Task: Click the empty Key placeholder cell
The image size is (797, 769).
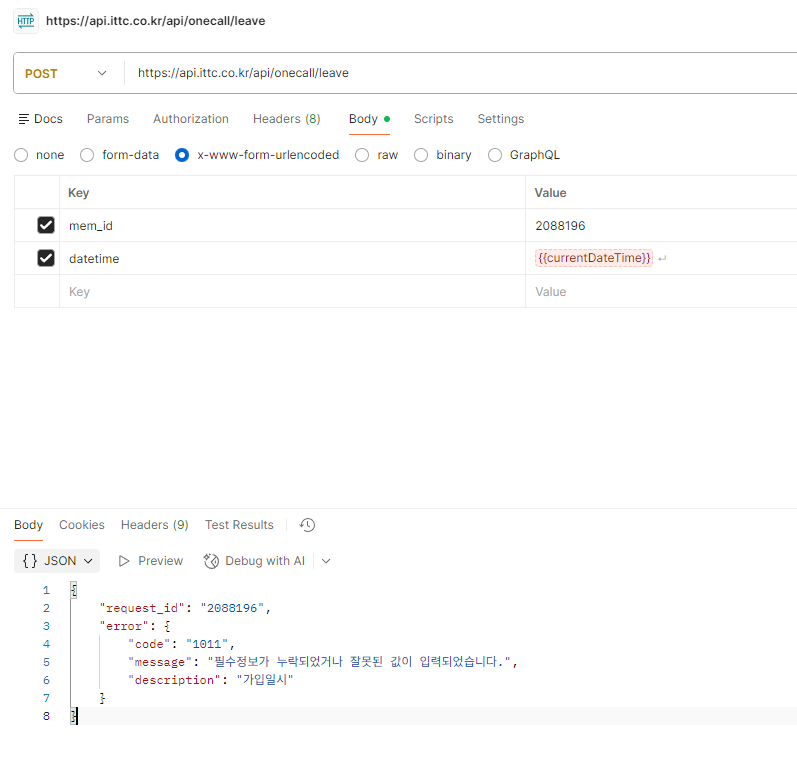Action: (292, 292)
